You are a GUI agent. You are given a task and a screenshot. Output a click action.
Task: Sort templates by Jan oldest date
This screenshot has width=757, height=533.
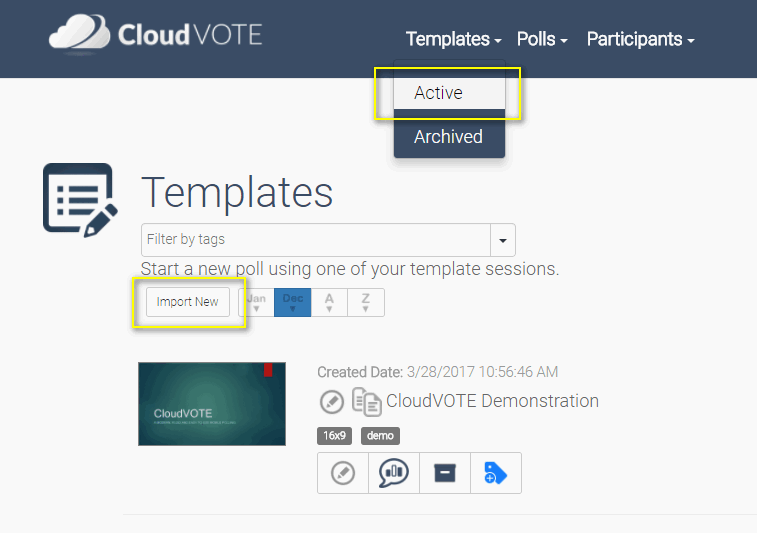tap(257, 302)
